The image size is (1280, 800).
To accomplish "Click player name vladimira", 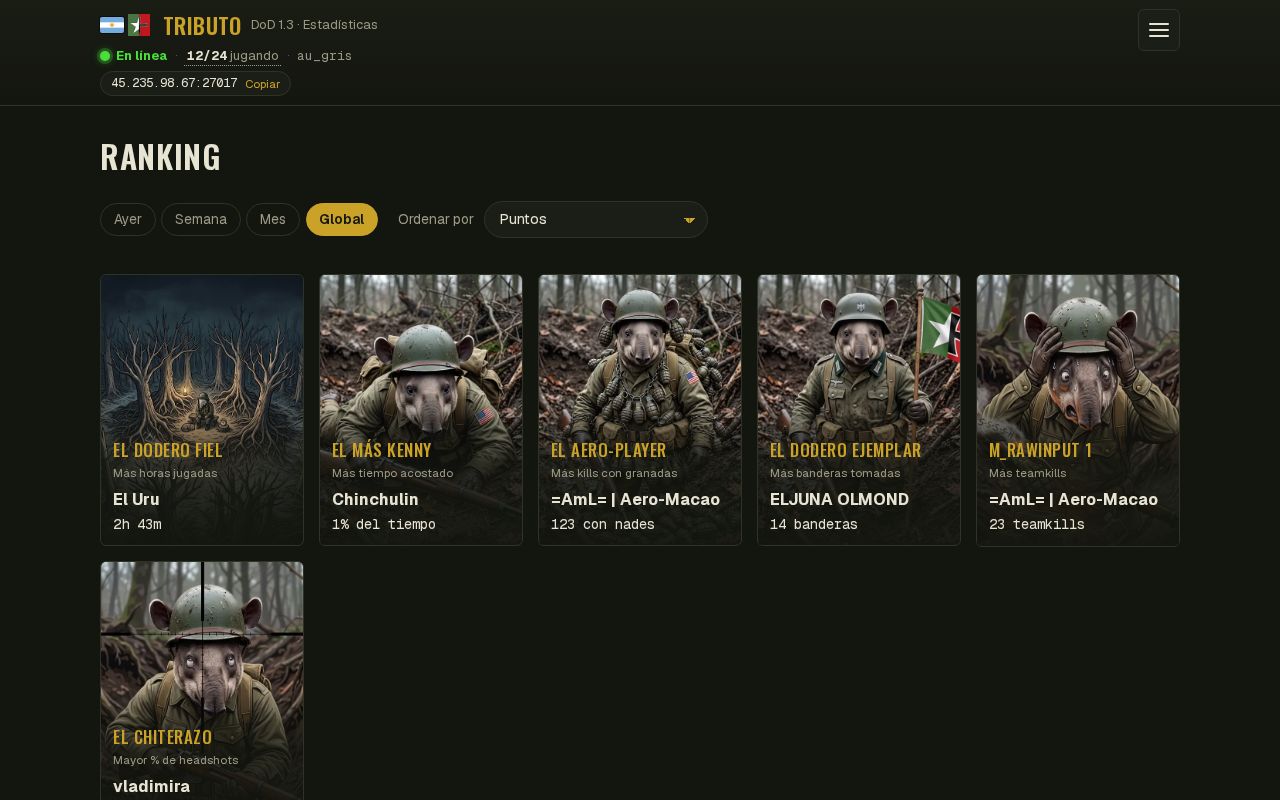I will 151,786.
